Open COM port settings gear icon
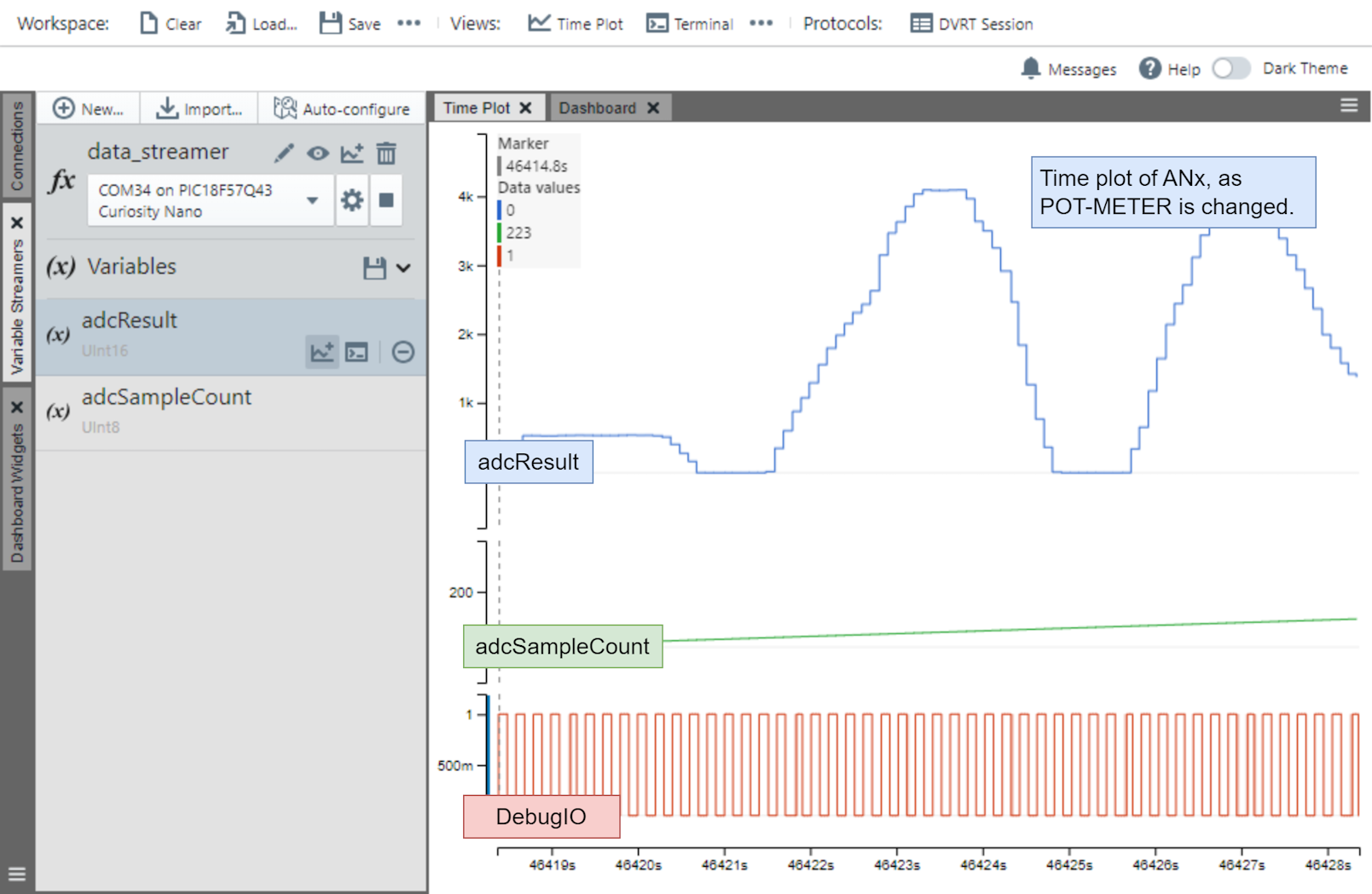The width and height of the screenshot is (1372, 894). [351, 200]
